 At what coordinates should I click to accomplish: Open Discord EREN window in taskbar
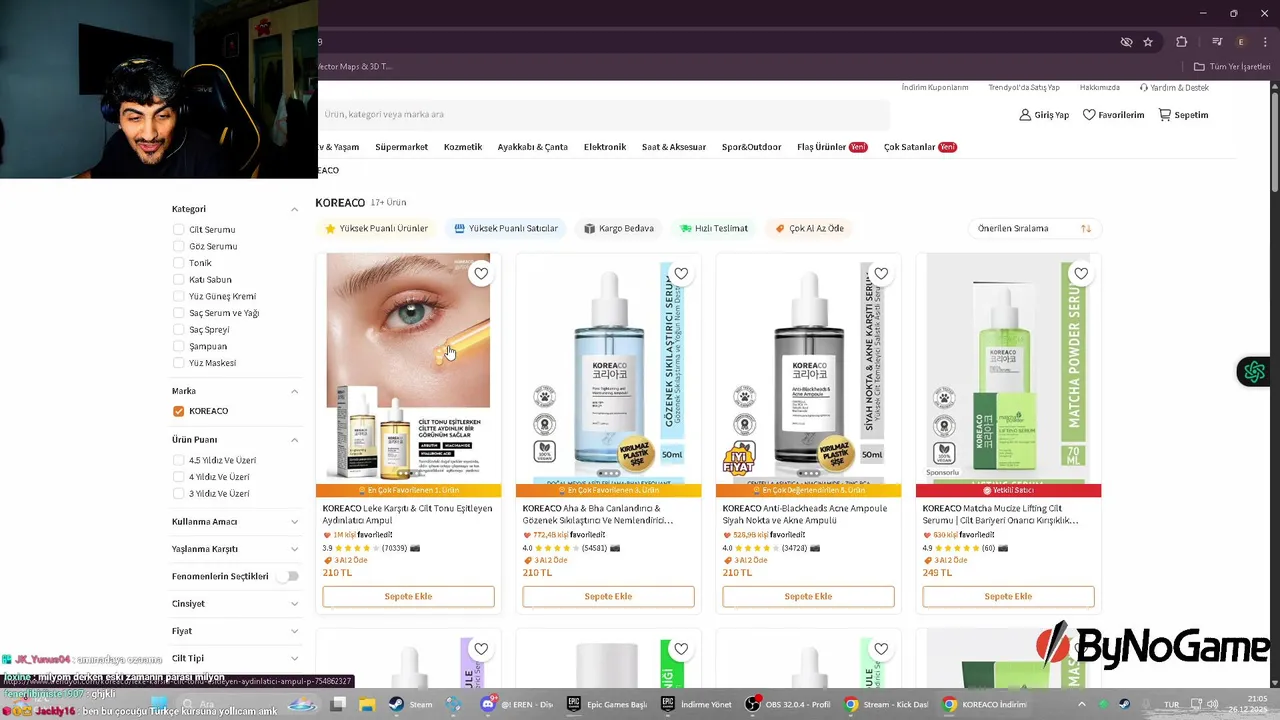(517, 704)
